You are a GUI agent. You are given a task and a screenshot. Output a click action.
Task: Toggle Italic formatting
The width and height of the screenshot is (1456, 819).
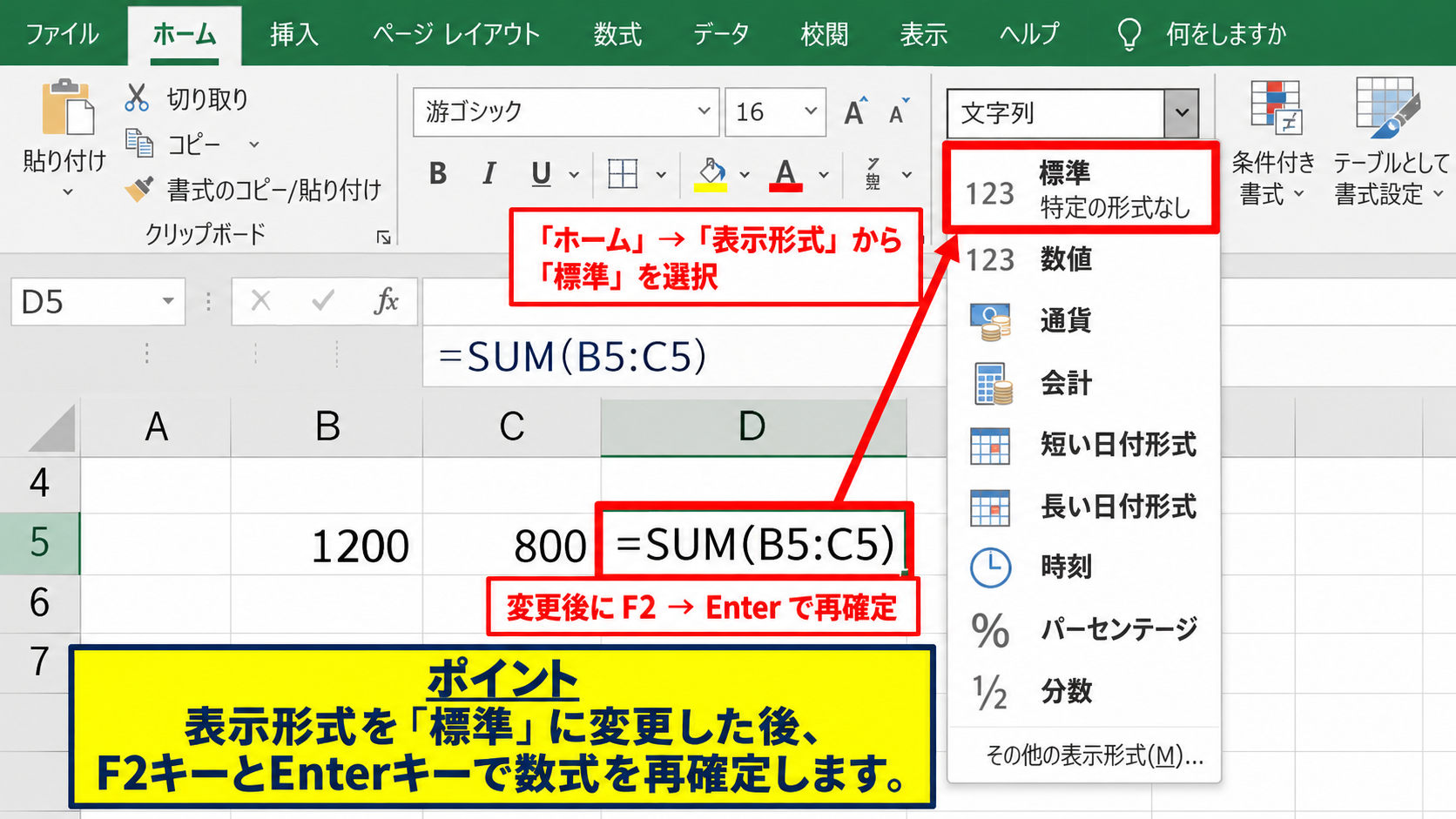(x=489, y=174)
